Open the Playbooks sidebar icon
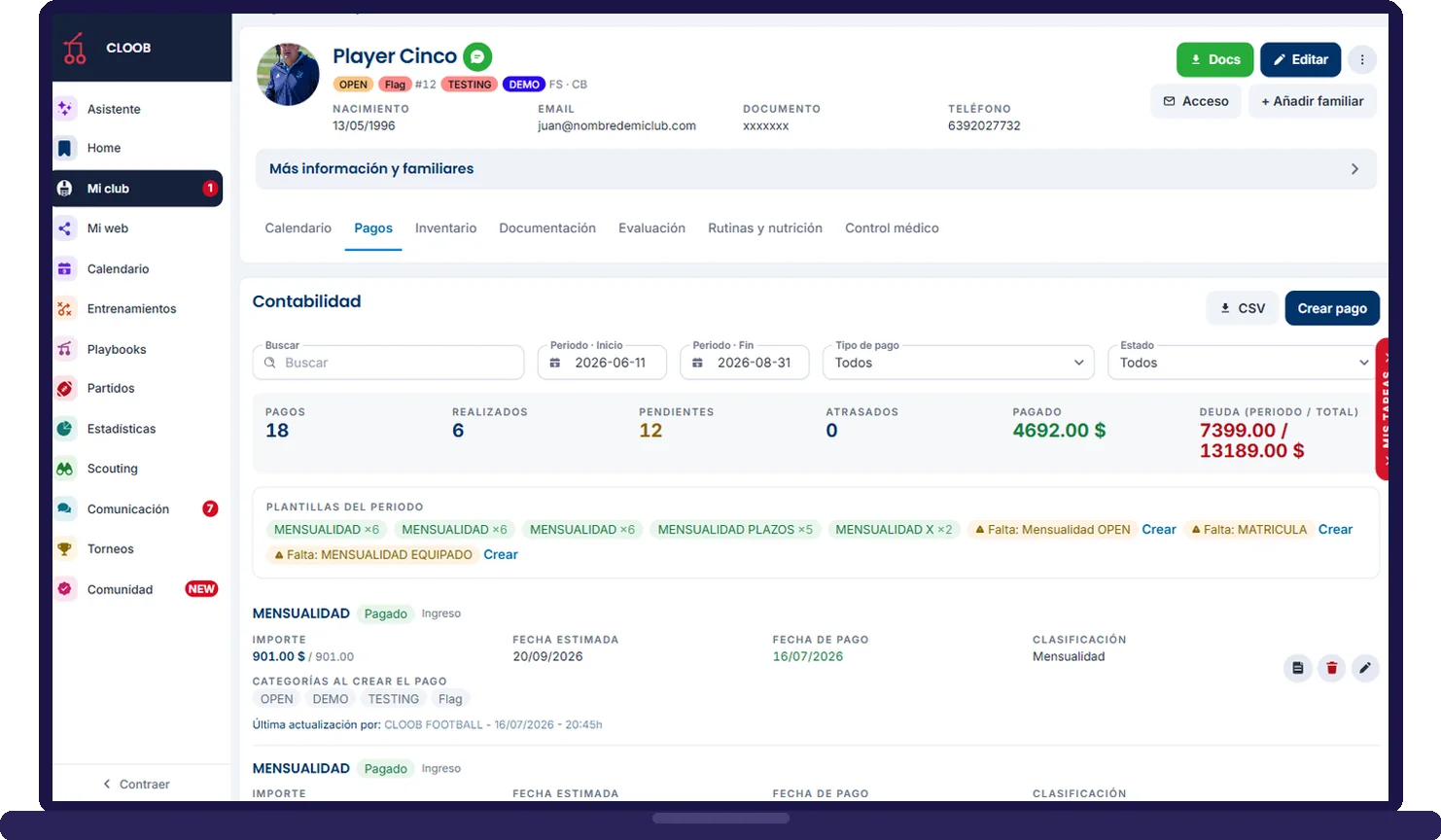The width and height of the screenshot is (1441, 840). point(65,349)
